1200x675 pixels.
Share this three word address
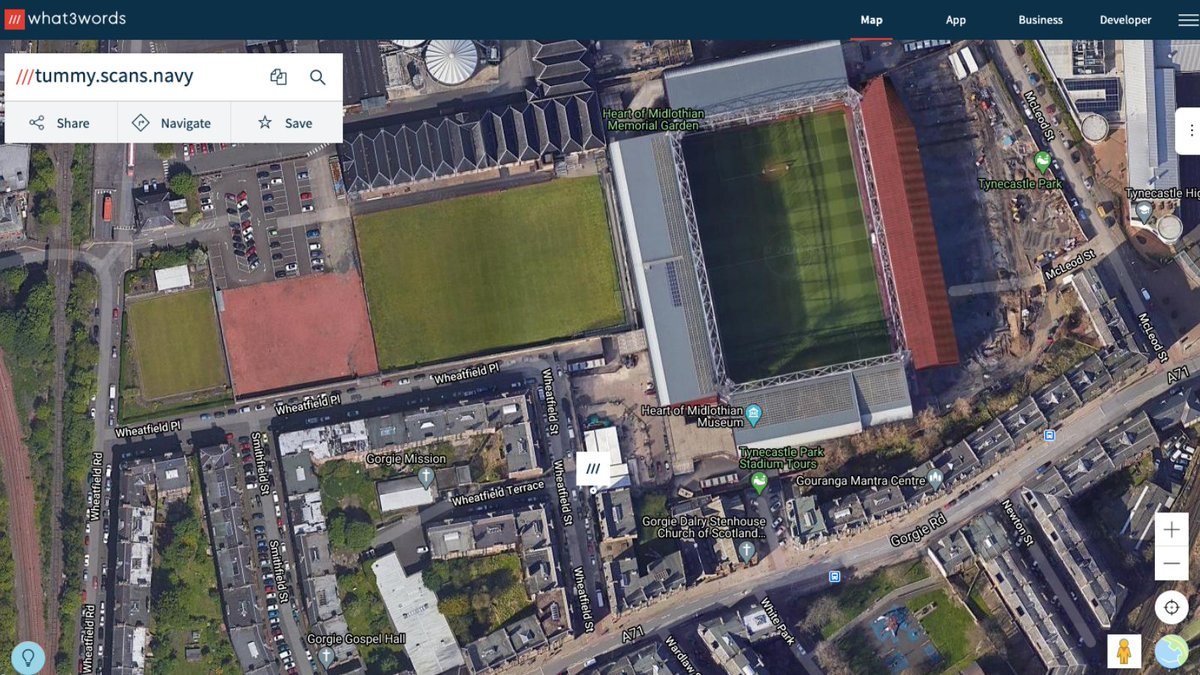pyautogui.click(x=60, y=123)
